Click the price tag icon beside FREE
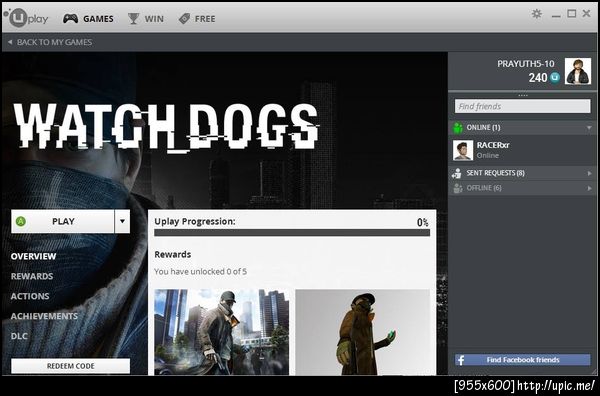This screenshot has height=396, width=600. [x=184, y=18]
